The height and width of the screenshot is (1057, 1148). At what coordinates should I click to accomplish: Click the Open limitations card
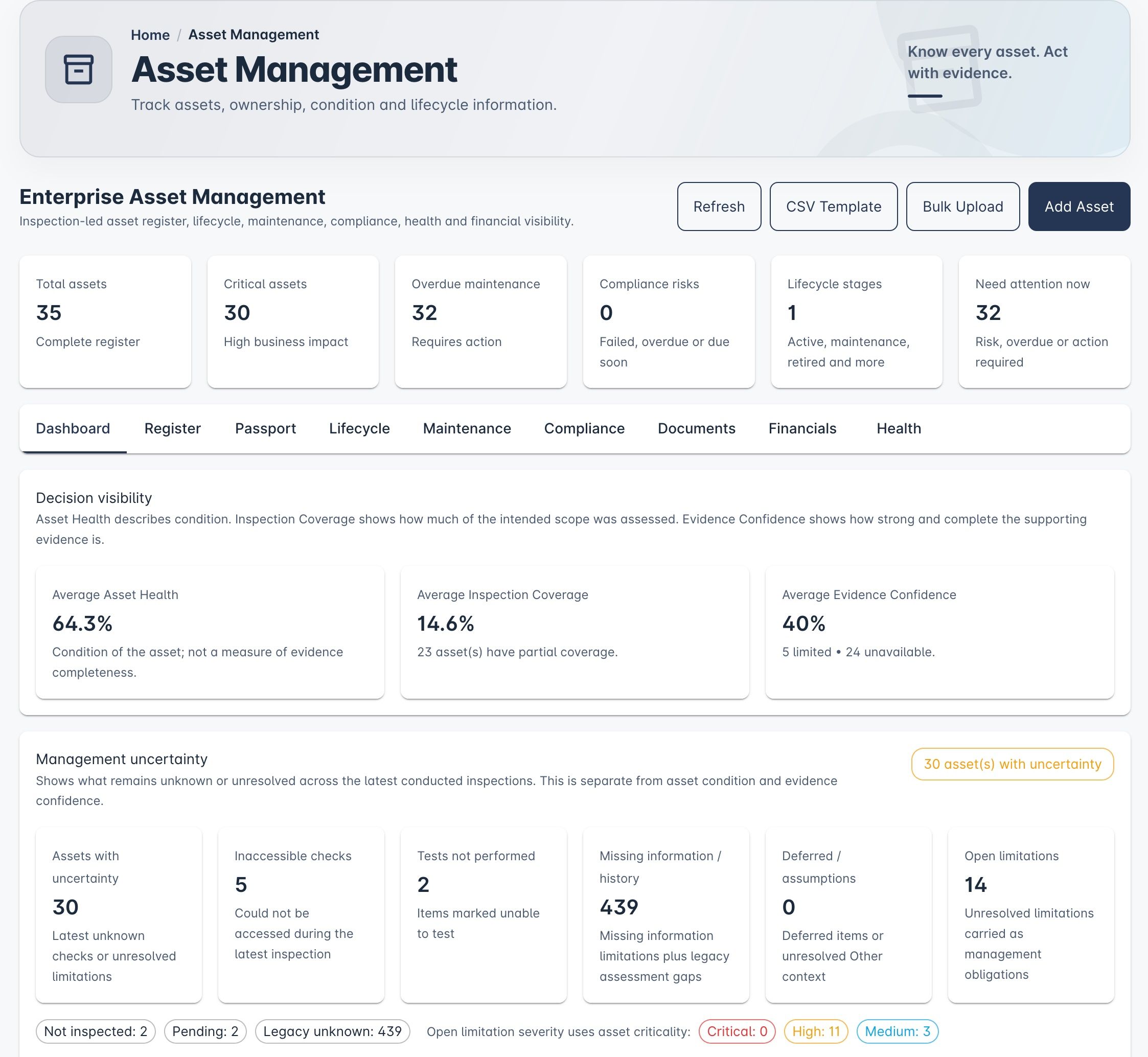(x=1031, y=915)
